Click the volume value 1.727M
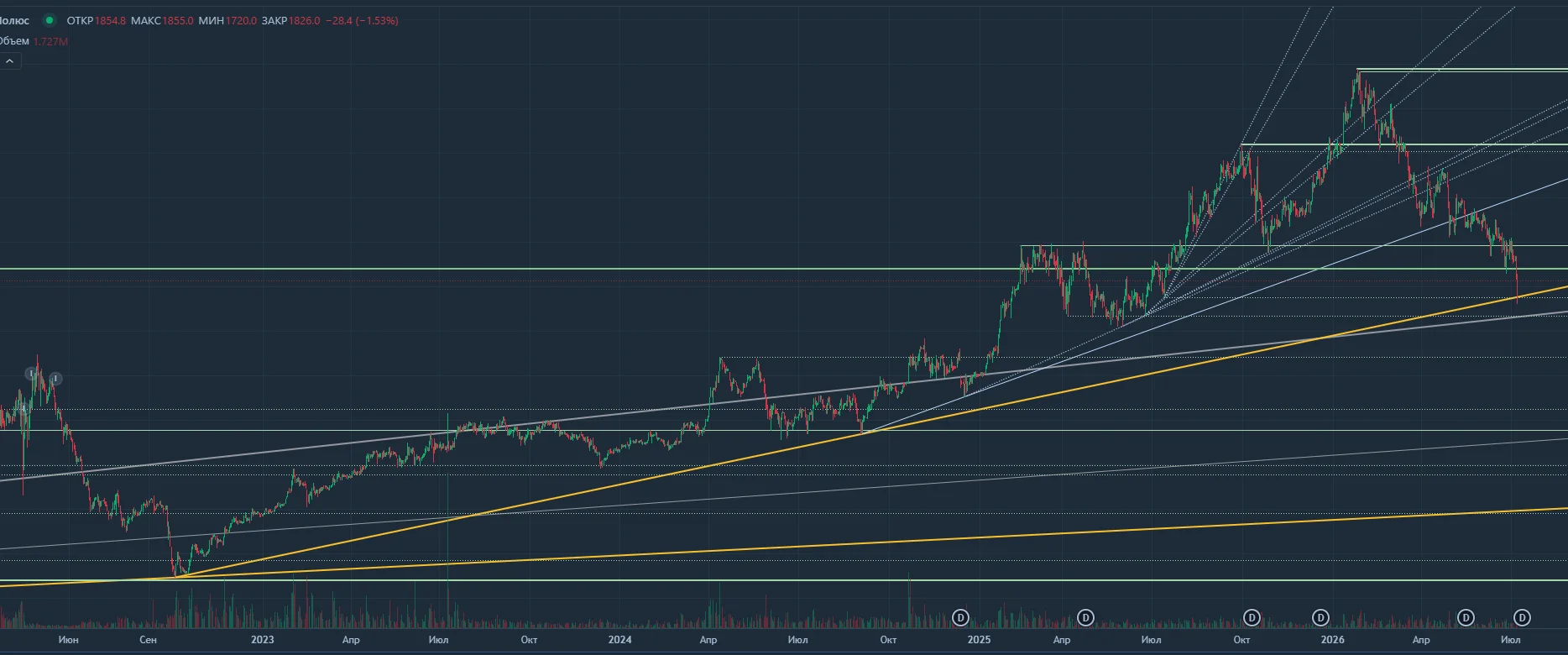Screen dimensions: 1568x655 (x=50, y=41)
